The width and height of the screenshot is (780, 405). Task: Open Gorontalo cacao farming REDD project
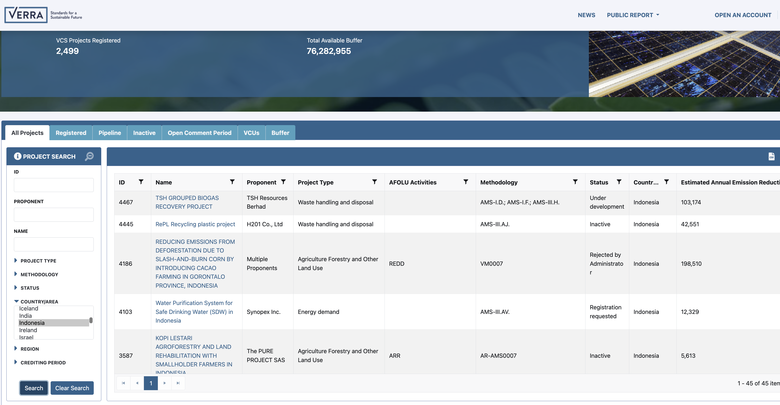(195, 263)
